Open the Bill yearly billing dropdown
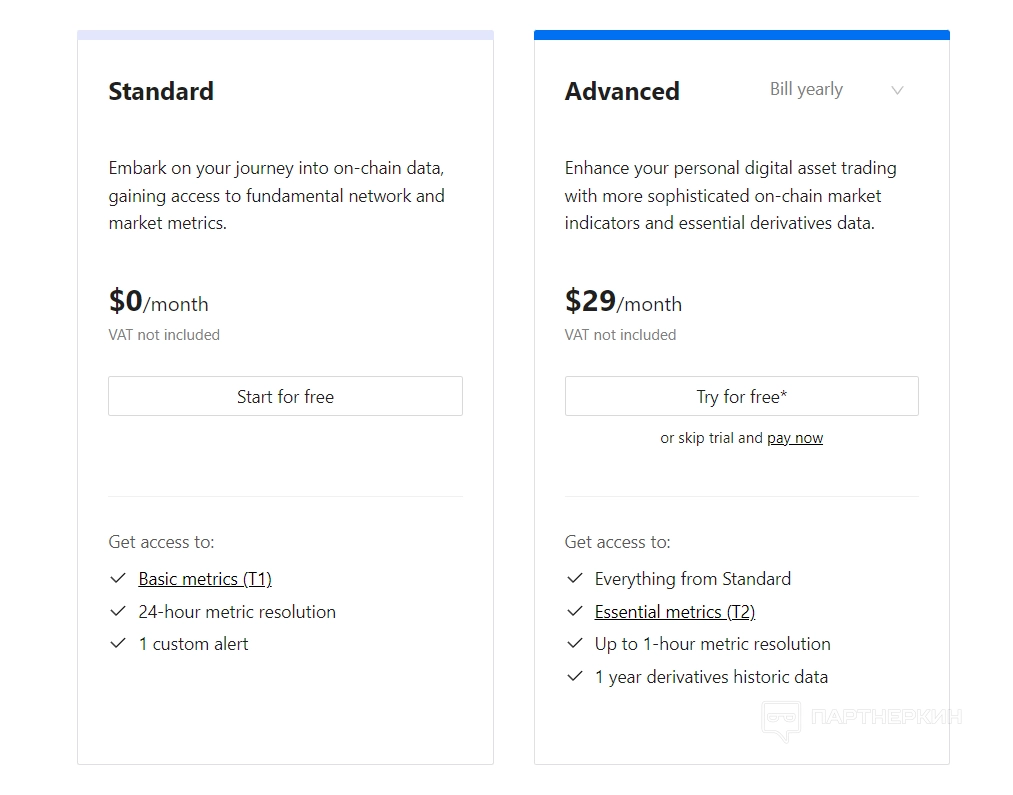This screenshot has height=795, width=1013. point(806,90)
